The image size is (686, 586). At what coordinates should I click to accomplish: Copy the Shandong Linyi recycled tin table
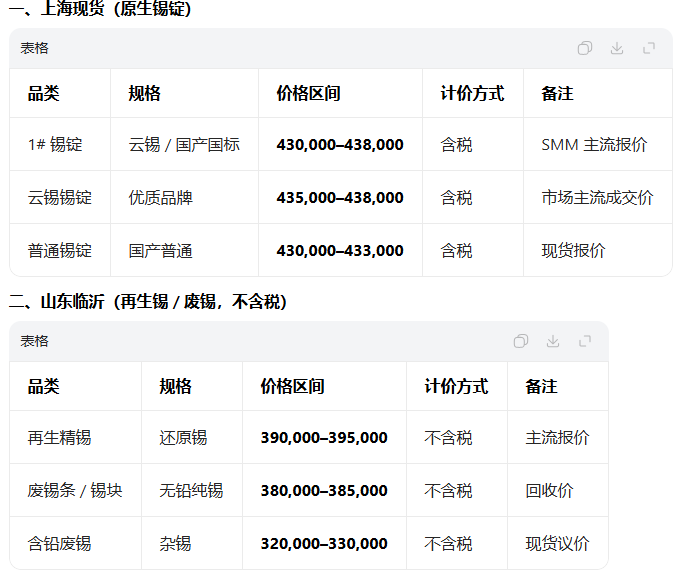click(x=521, y=341)
